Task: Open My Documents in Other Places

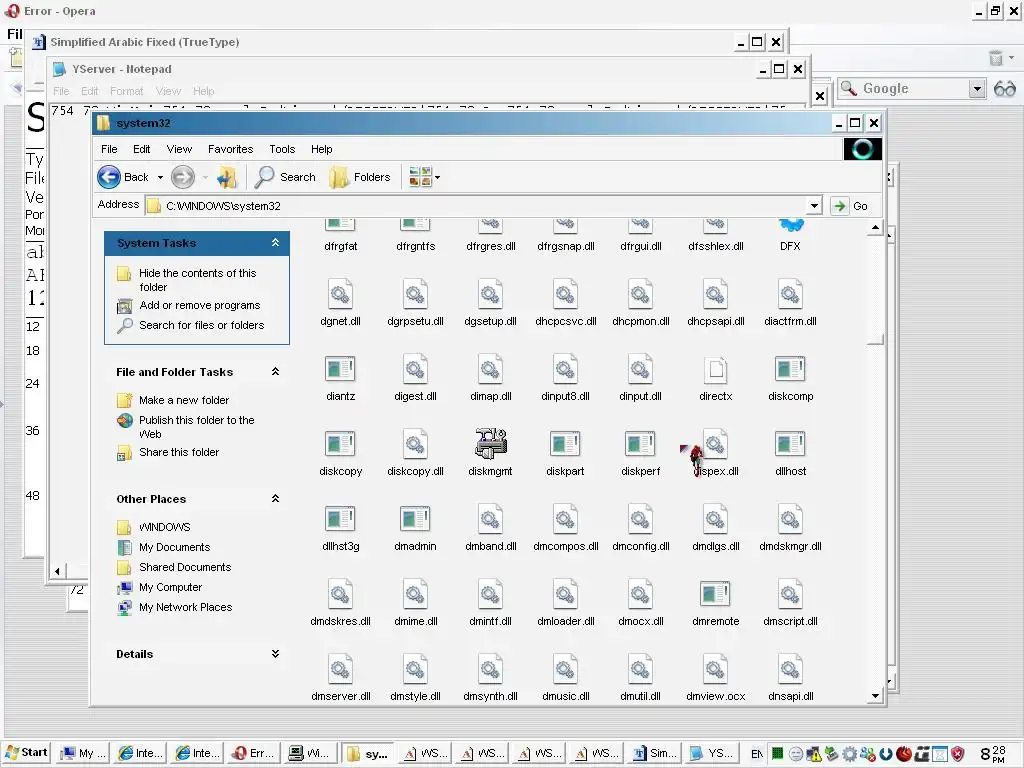Action: click(x=174, y=547)
